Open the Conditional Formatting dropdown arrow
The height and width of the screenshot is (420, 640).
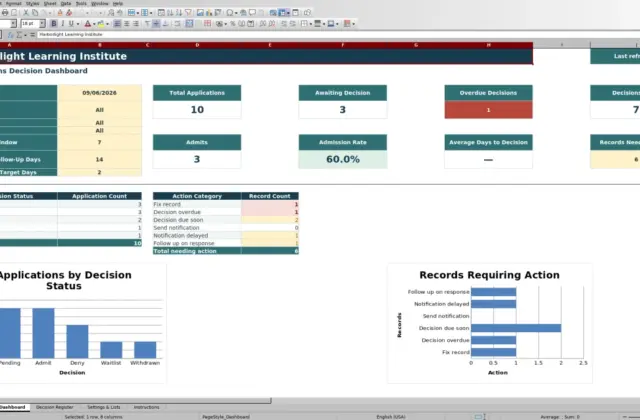click(x=353, y=24)
